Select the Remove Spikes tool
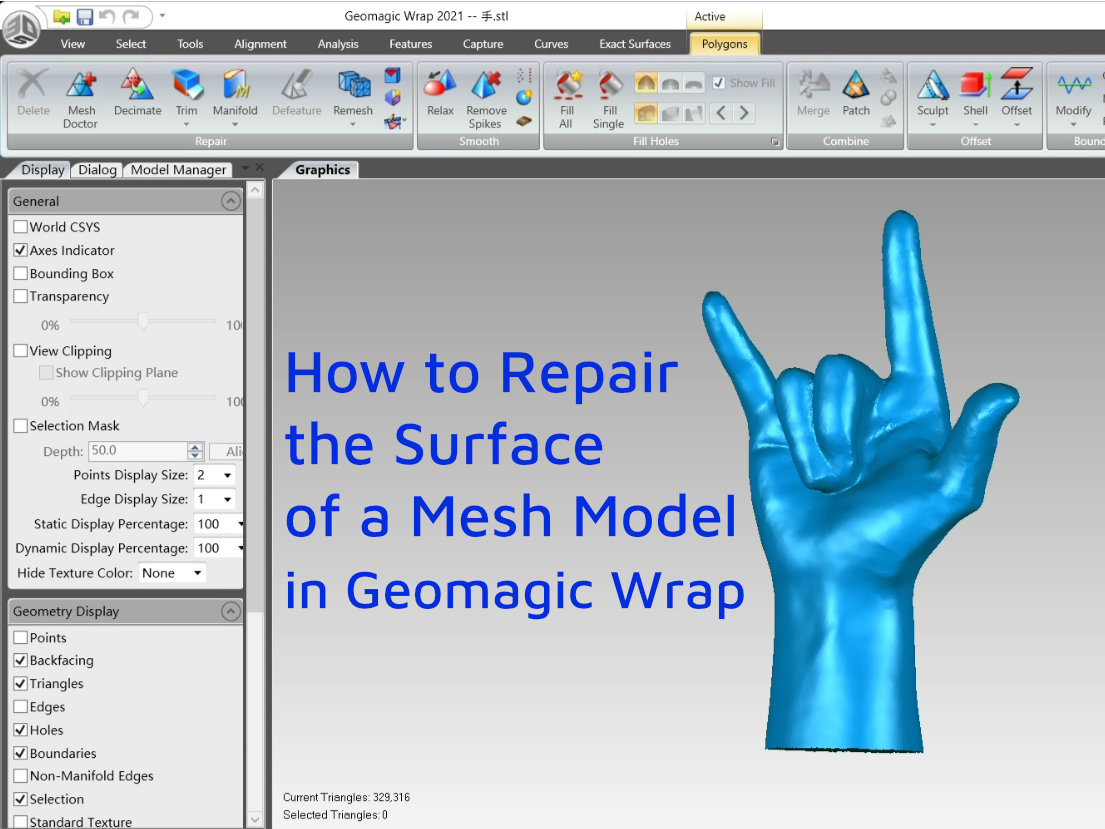Screen dimensions: 1105x829 click(x=486, y=87)
